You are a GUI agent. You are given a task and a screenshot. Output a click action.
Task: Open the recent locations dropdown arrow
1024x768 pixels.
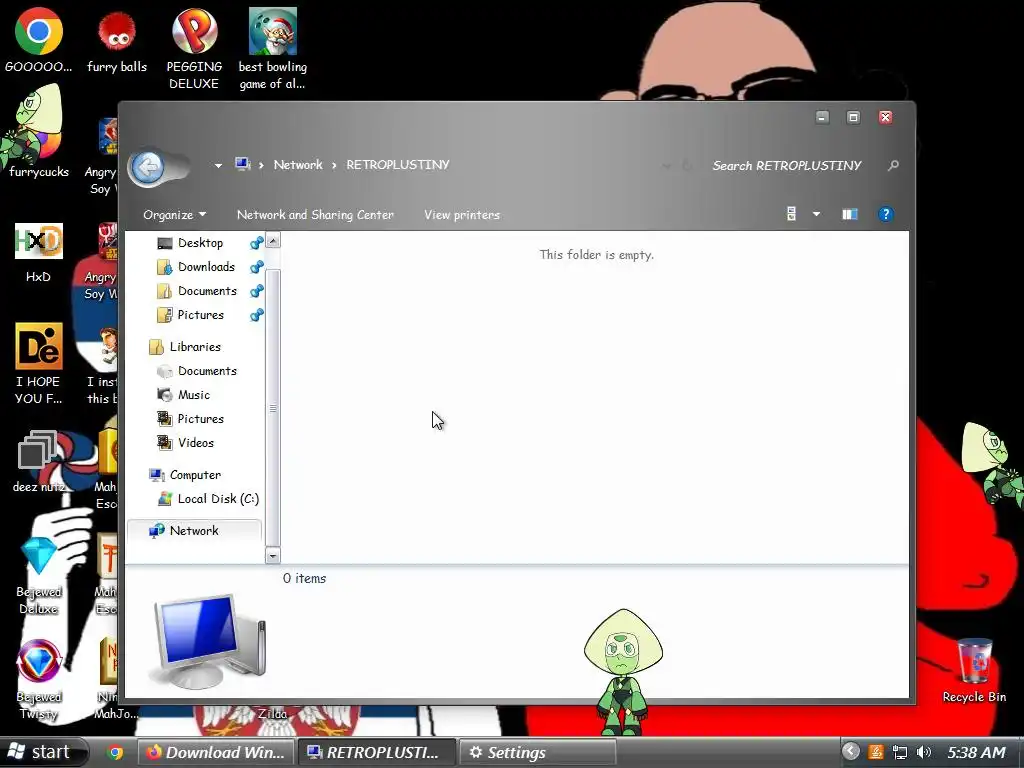click(x=218, y=166)
